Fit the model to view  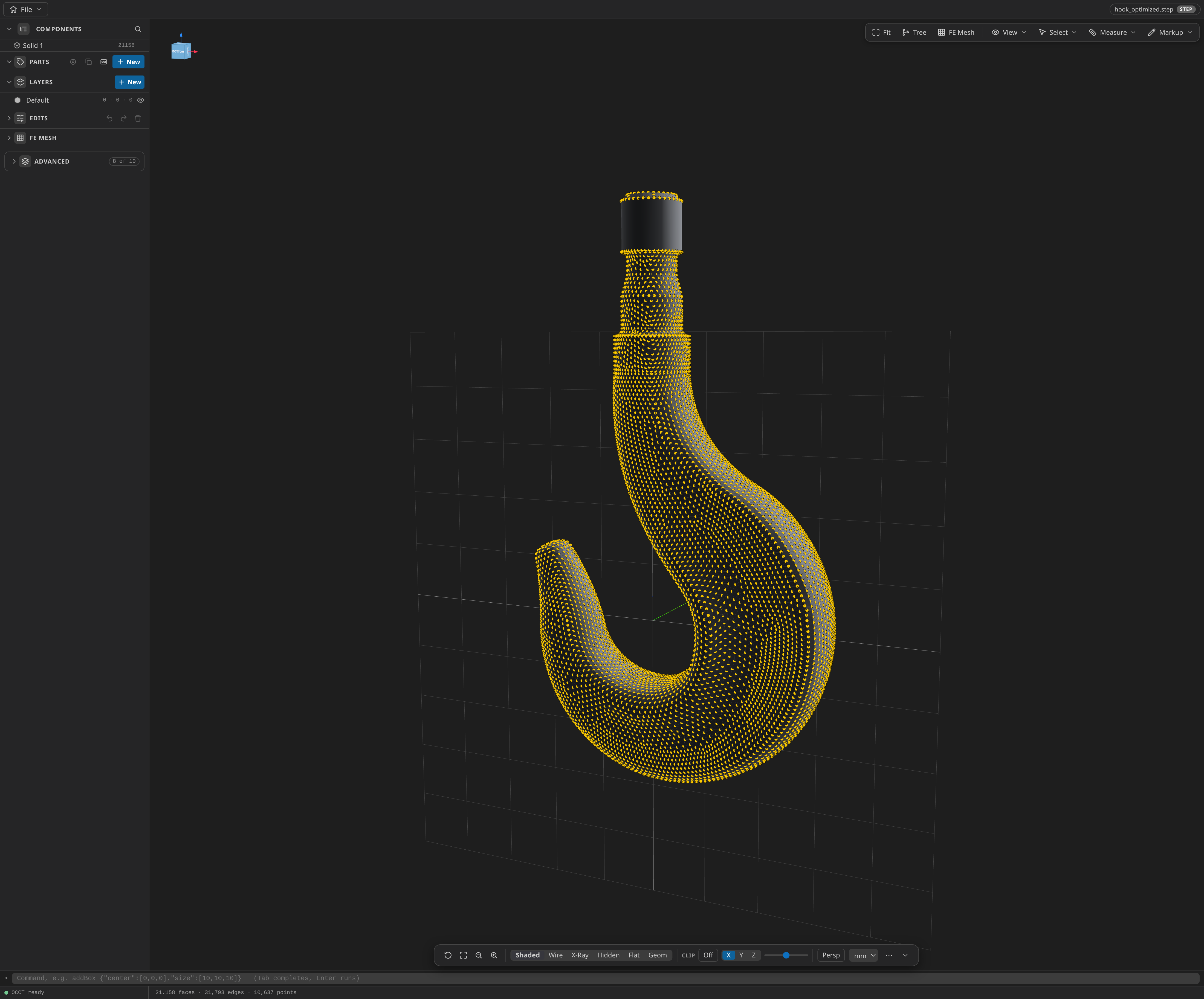[881, 33]
